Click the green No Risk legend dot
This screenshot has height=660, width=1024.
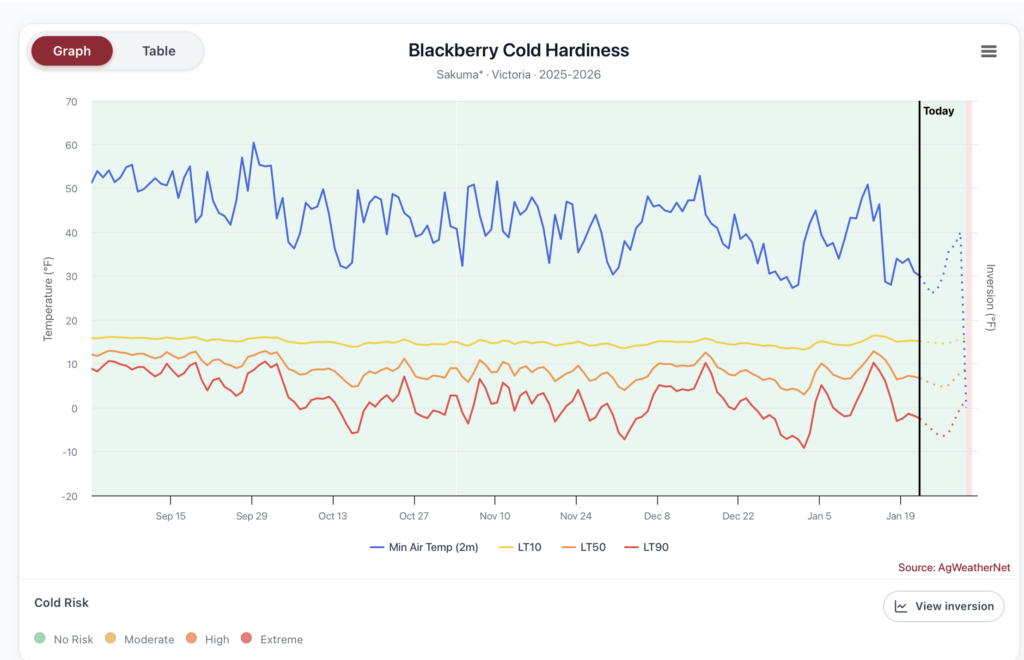[39, 638]
